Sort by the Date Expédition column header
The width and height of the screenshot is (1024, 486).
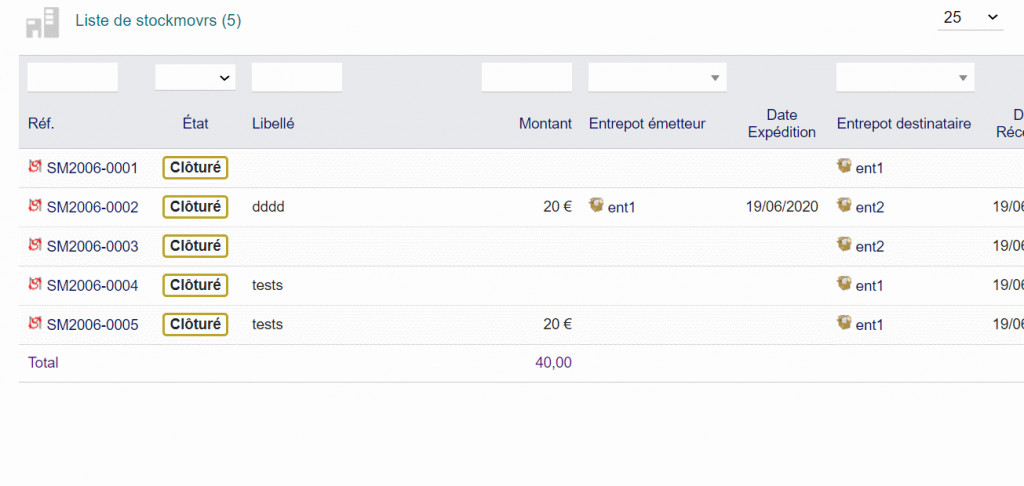click(782, 124)
